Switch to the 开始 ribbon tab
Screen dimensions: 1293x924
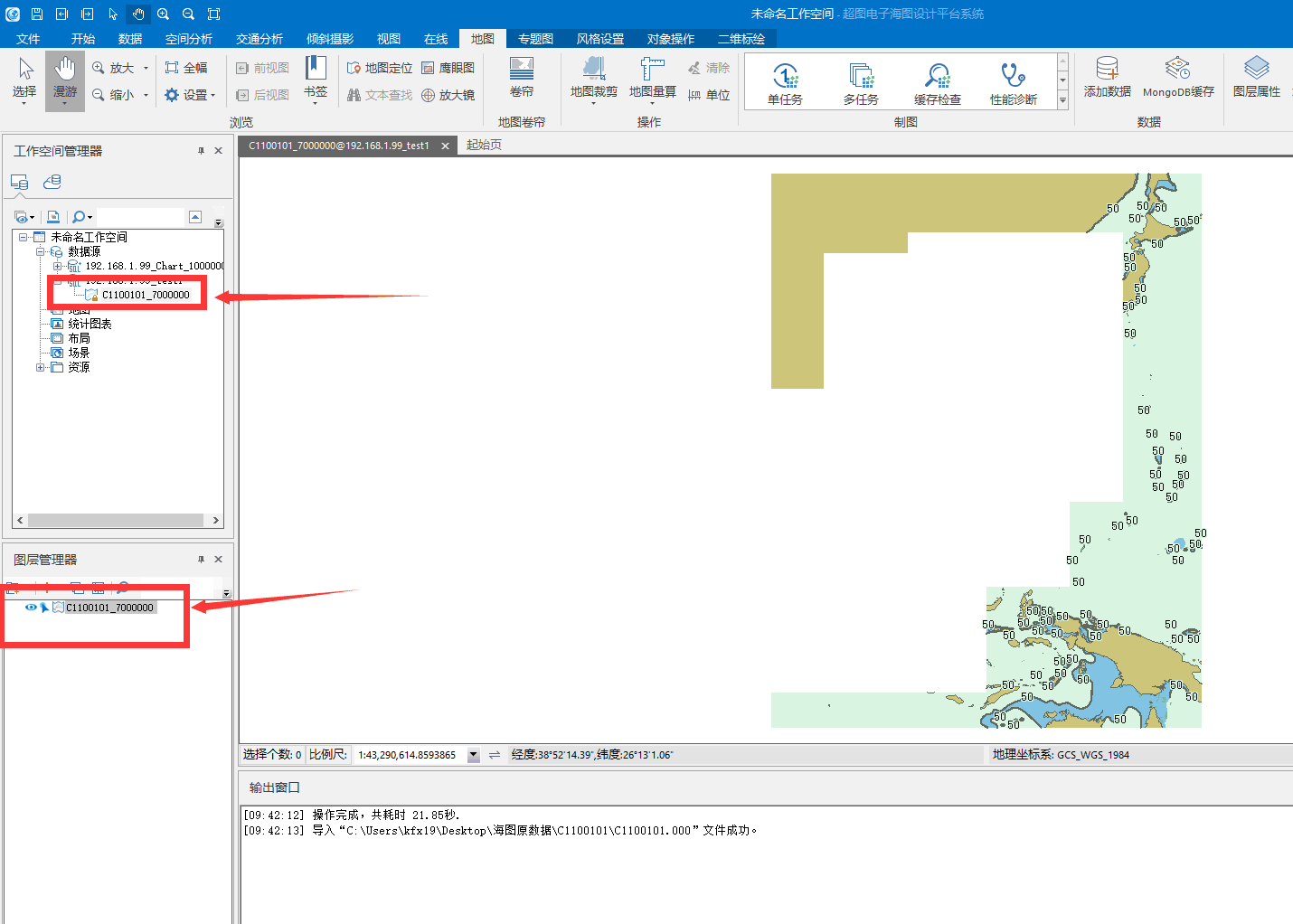[83, 39]
